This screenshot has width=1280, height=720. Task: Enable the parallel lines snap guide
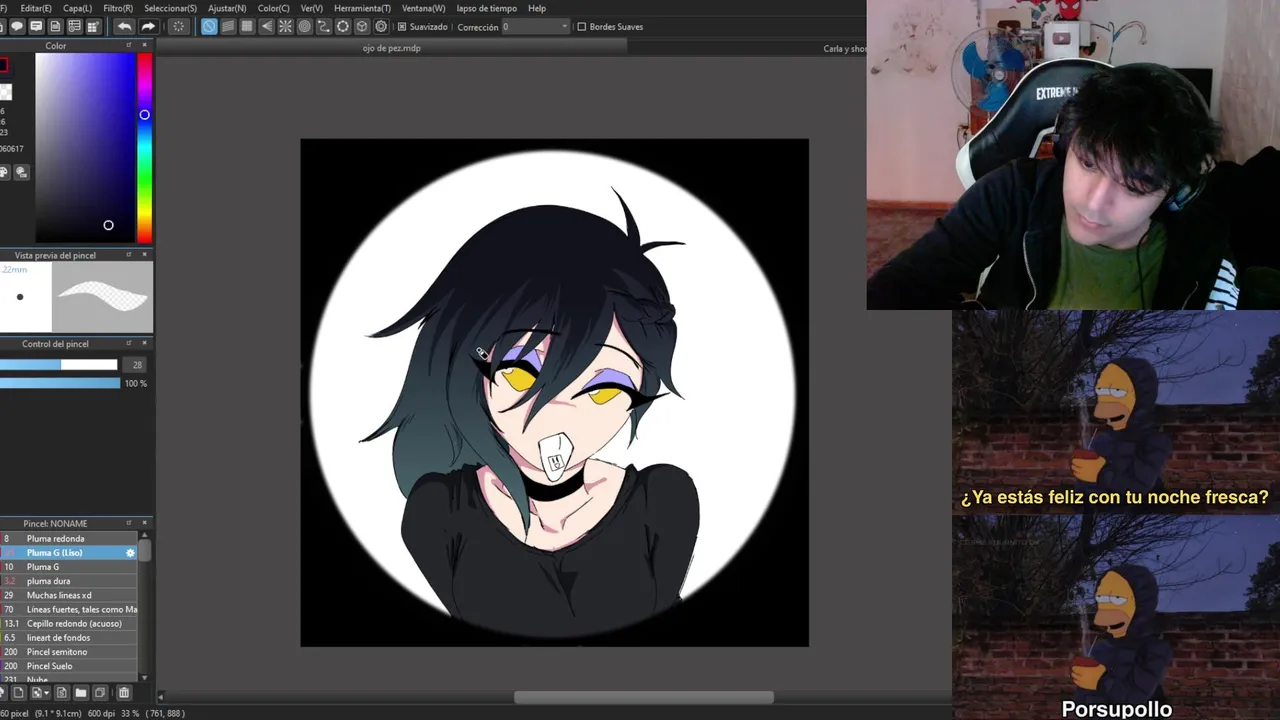[228, 27]
